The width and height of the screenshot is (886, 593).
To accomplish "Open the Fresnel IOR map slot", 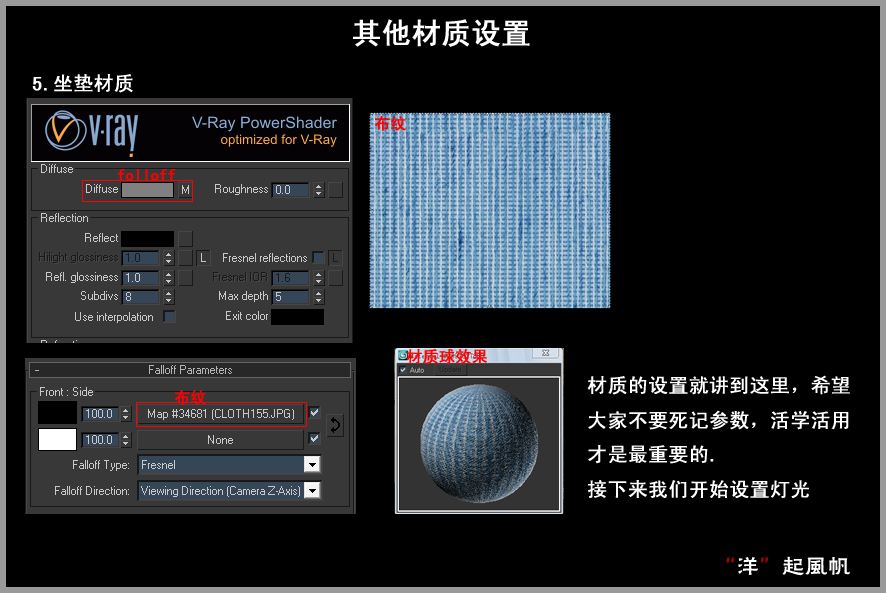I will (336, 278).
